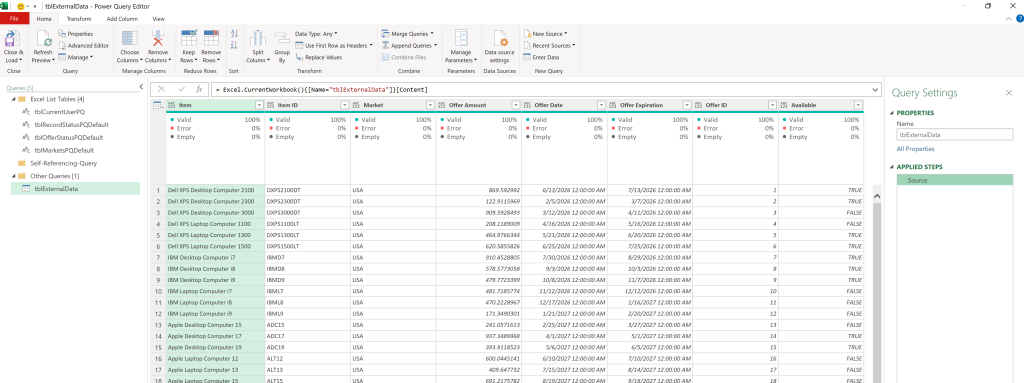Switch to the View ribbon tab

158,19
